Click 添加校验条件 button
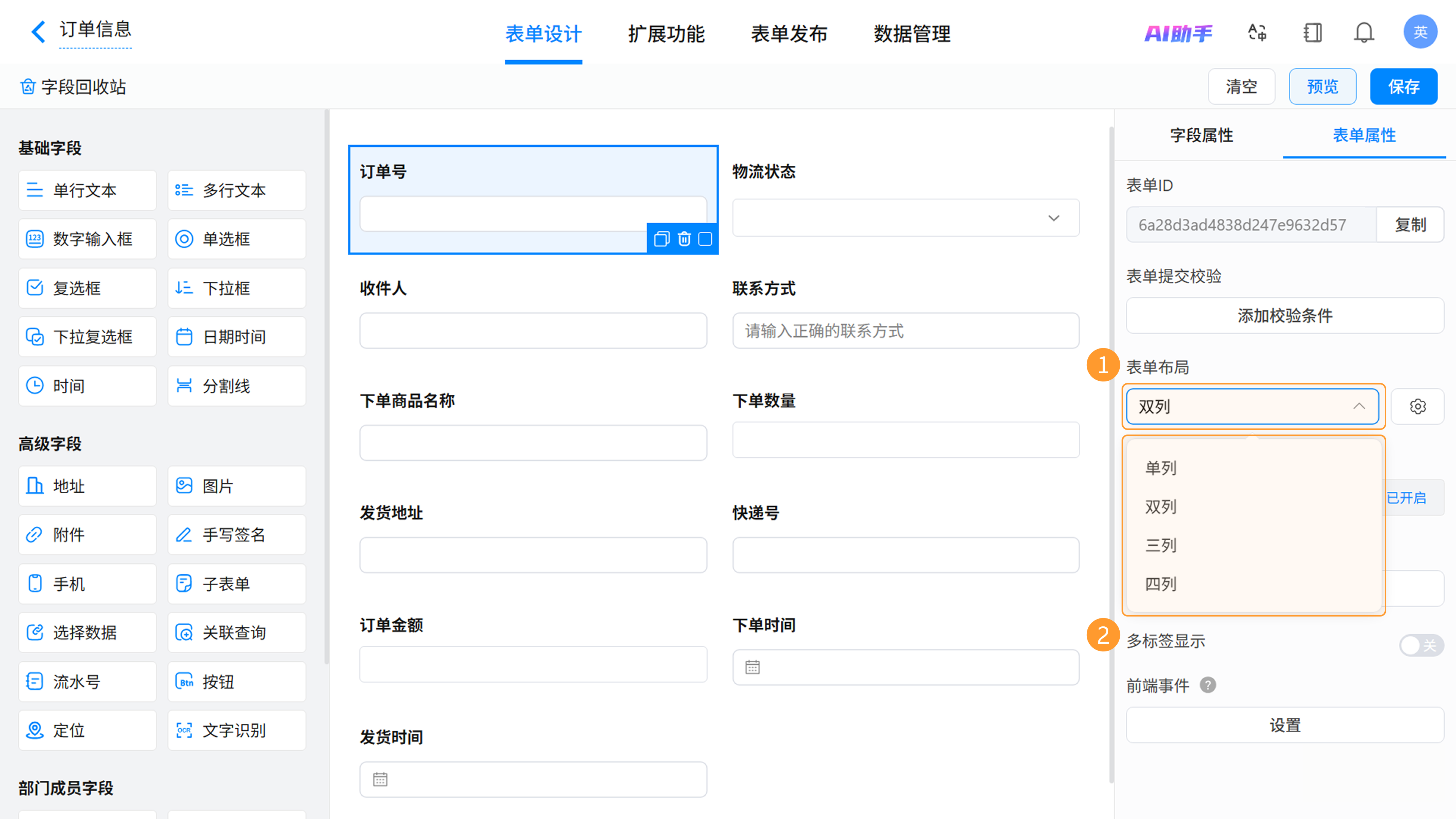Screen dimensions: 1456x819 [x=1285, y=315]
